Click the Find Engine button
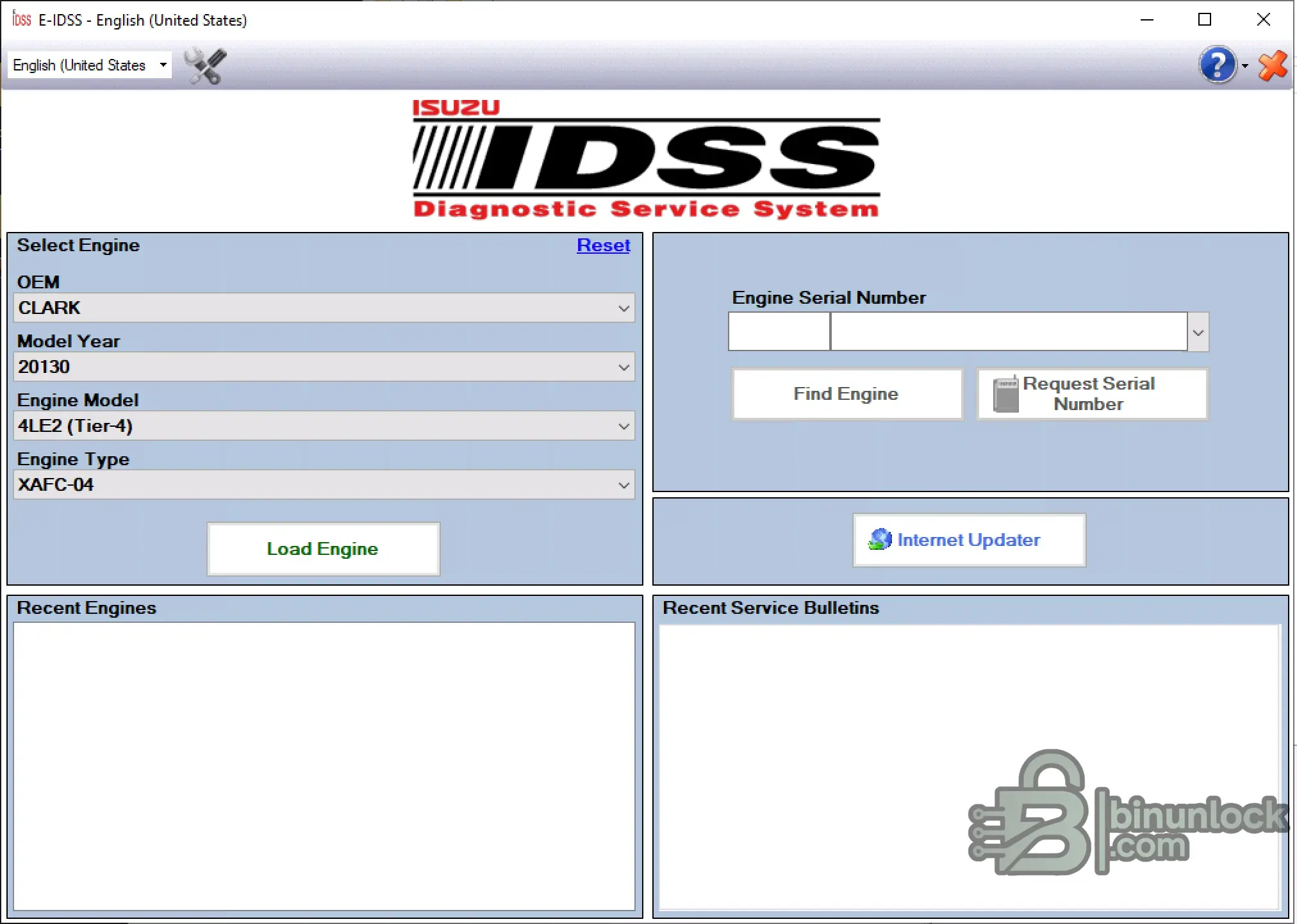Screen dimensions: 1297x924 pyautogui.click(x=847, y=394)
